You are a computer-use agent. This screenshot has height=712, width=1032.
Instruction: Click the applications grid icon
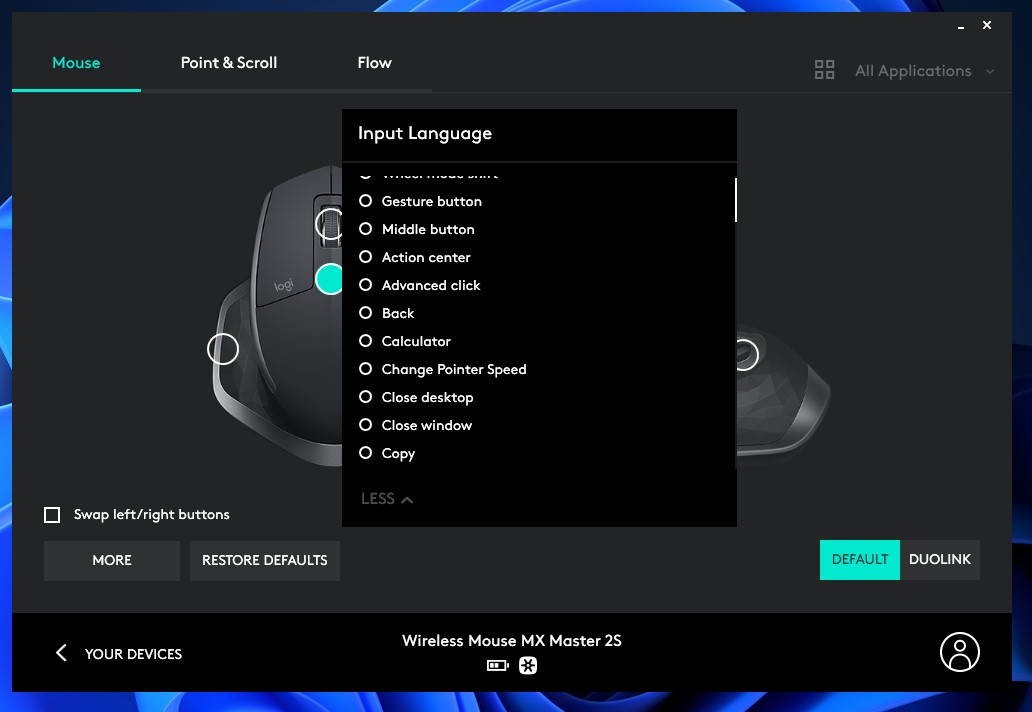825,70
